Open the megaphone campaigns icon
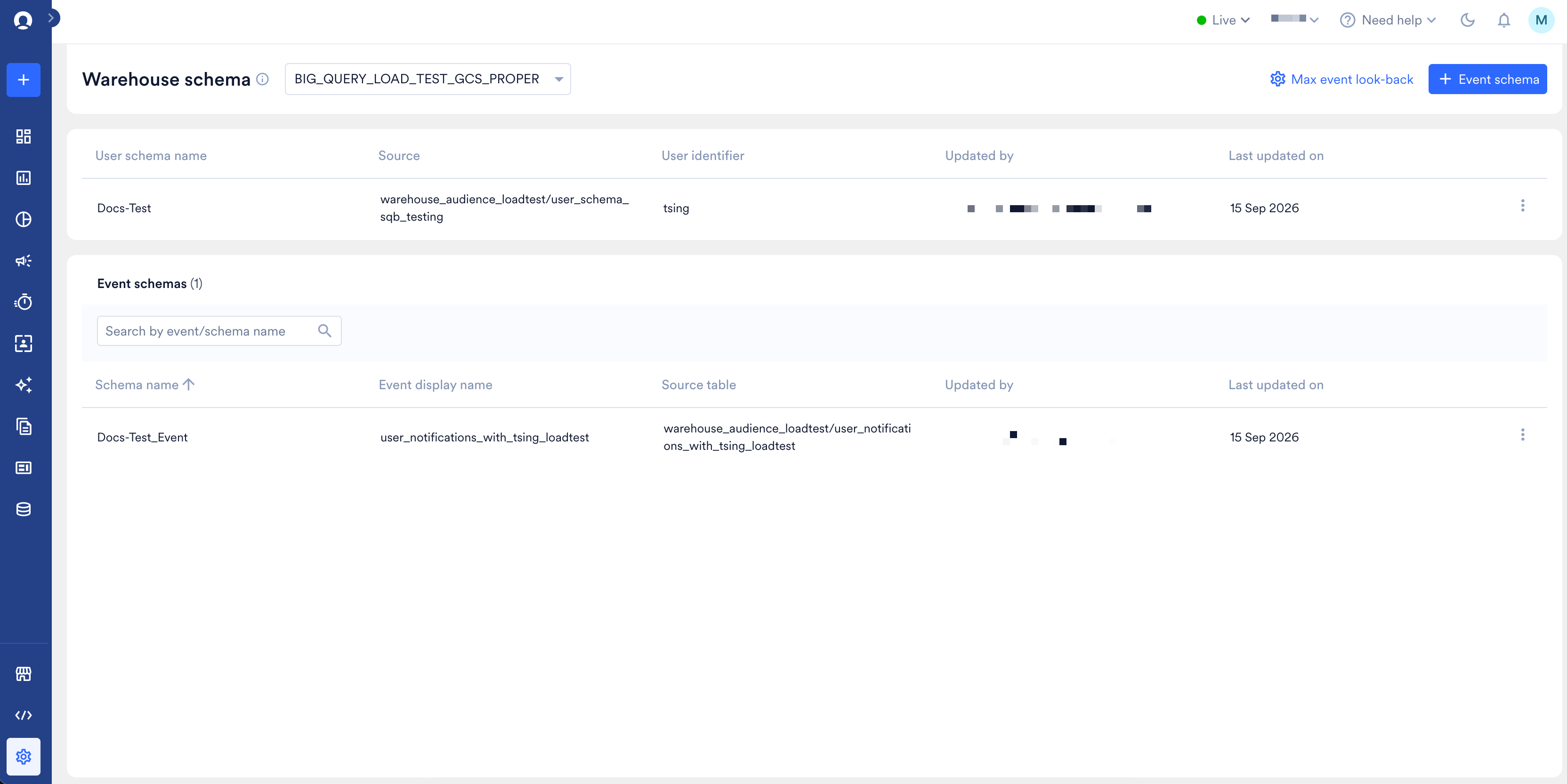 click(x=23, y=261)
